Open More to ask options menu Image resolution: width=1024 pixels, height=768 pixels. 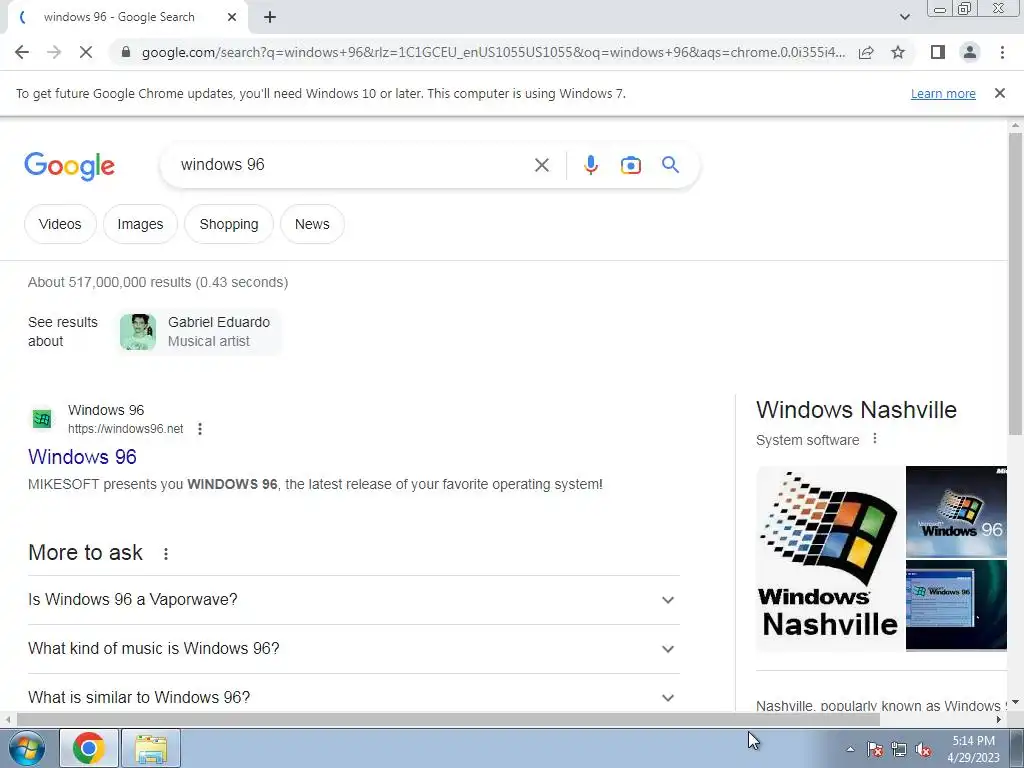pyautogui.click(x=166, y=554)
